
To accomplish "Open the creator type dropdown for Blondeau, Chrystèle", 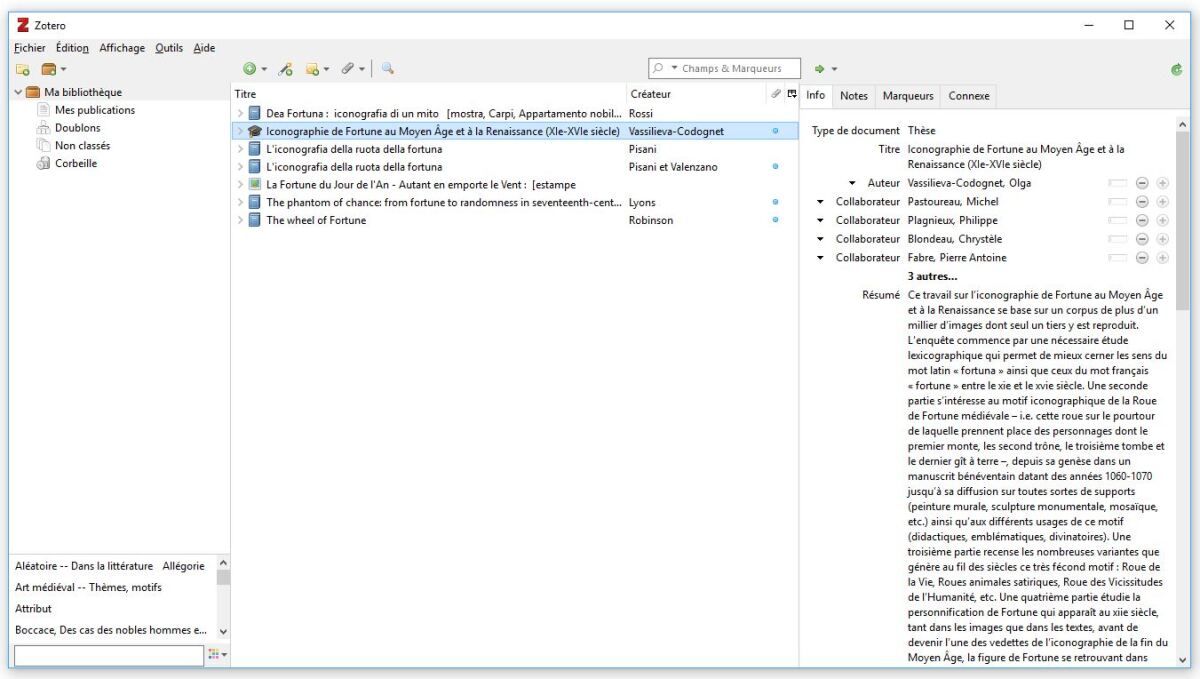I will pos(820,239).
